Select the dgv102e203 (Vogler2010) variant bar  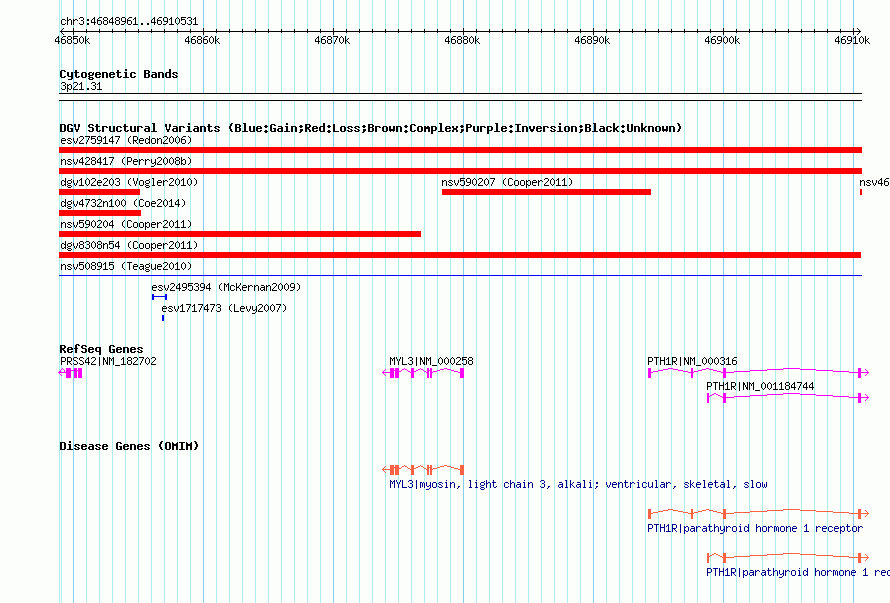click(99, 192)
